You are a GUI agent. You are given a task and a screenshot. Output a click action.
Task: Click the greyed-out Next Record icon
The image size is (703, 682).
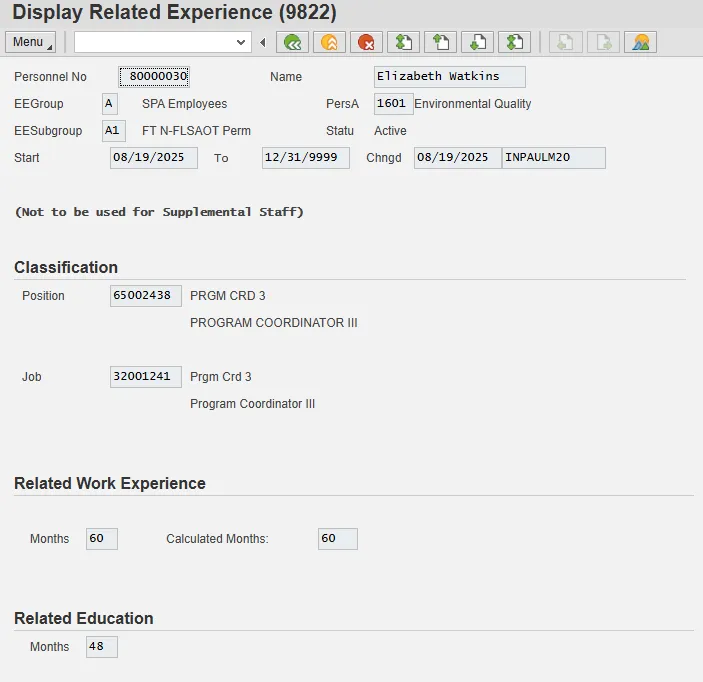coord(603,42)
